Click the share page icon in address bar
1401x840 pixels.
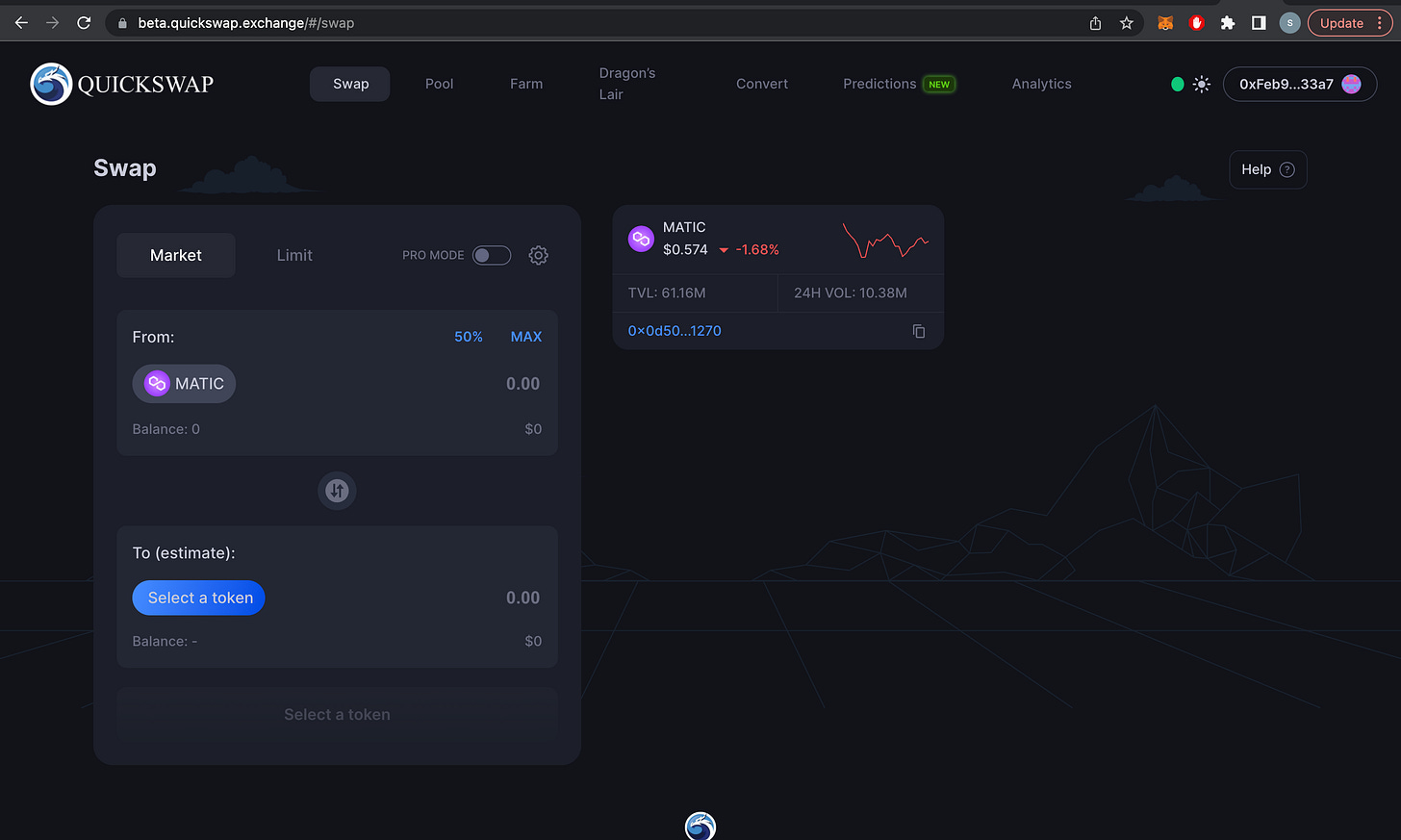pyautogui.click(x=1095, y=23)
